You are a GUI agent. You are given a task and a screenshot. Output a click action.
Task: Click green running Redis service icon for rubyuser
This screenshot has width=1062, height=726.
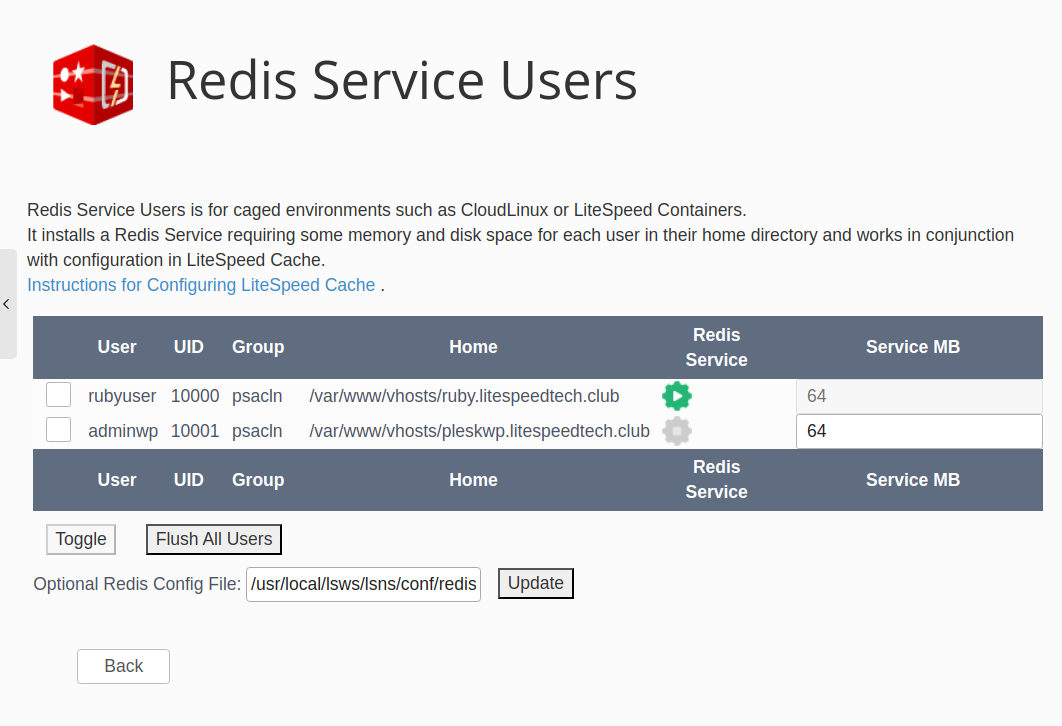click(677, 396)
